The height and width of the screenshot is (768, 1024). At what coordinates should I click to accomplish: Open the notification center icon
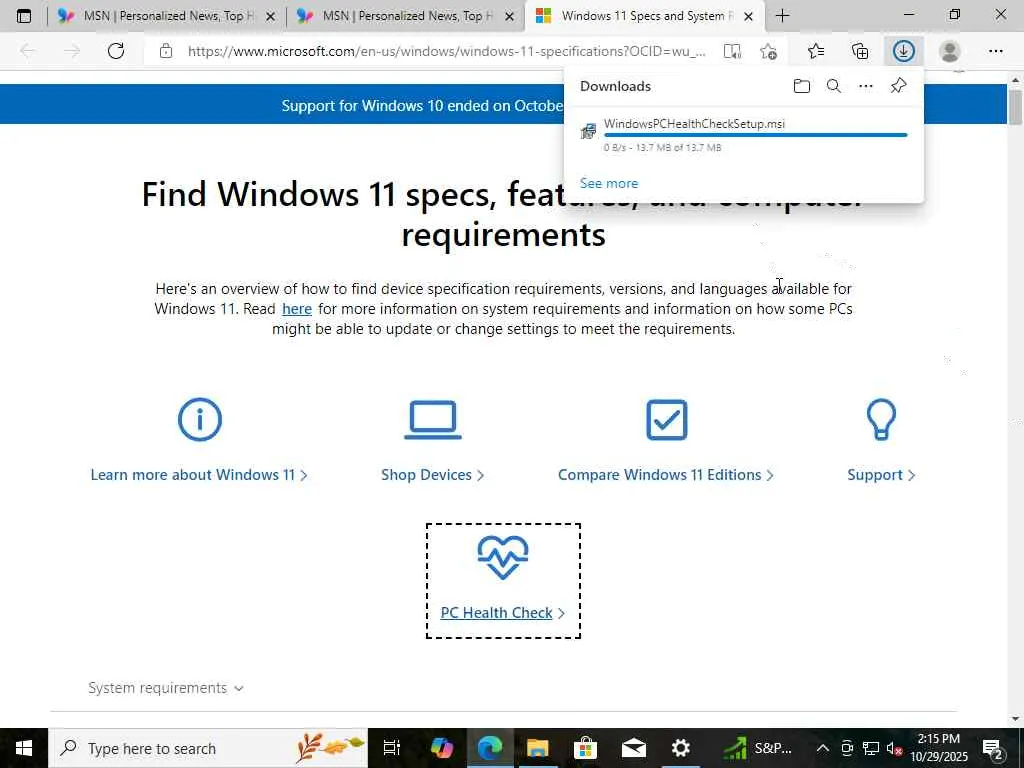[993, 748]
